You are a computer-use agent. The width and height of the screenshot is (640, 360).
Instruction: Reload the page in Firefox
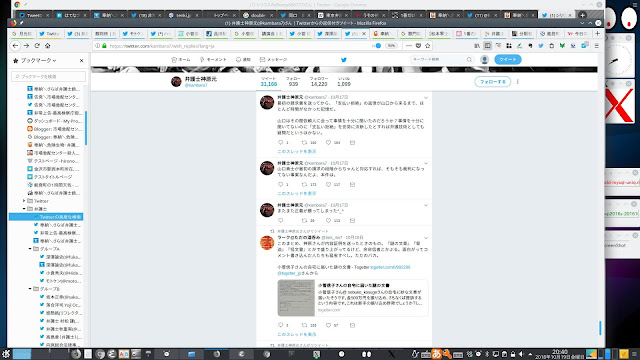[37, 46]
